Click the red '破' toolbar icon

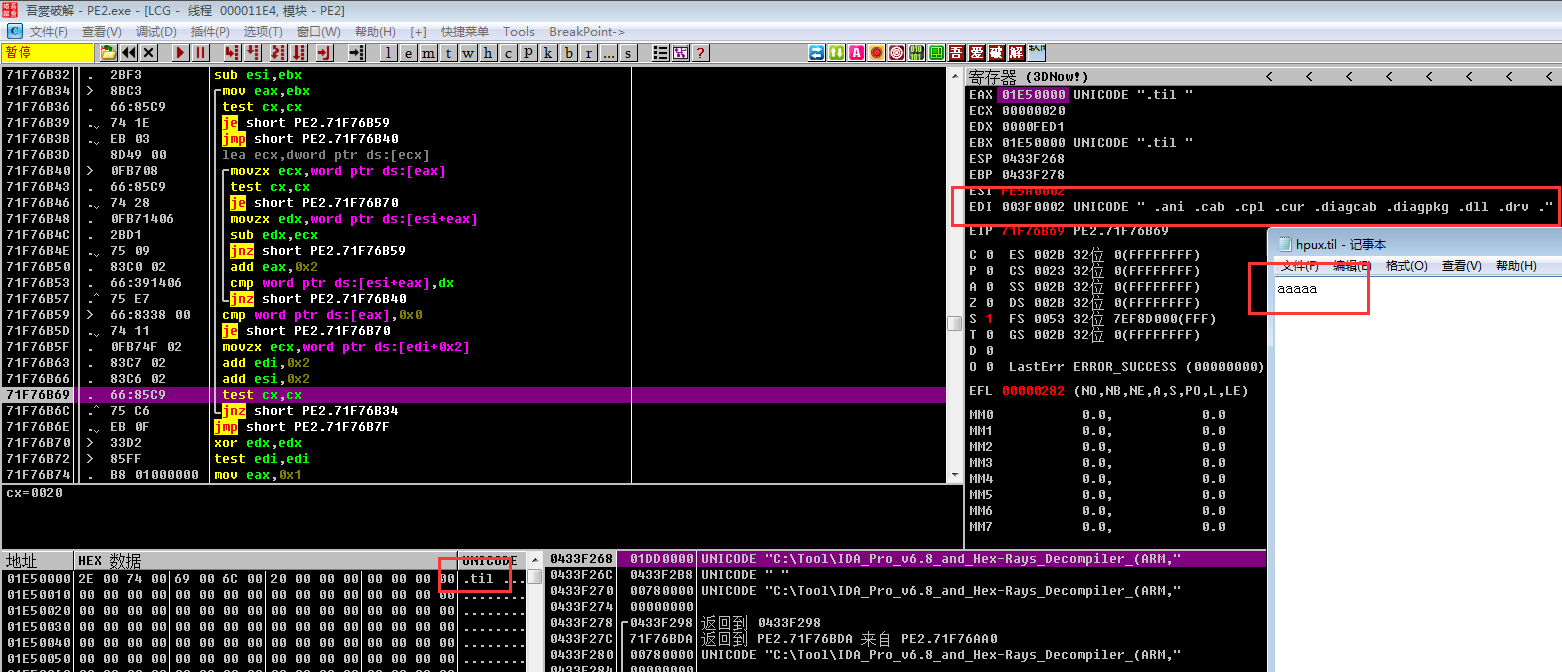(996, 53)
